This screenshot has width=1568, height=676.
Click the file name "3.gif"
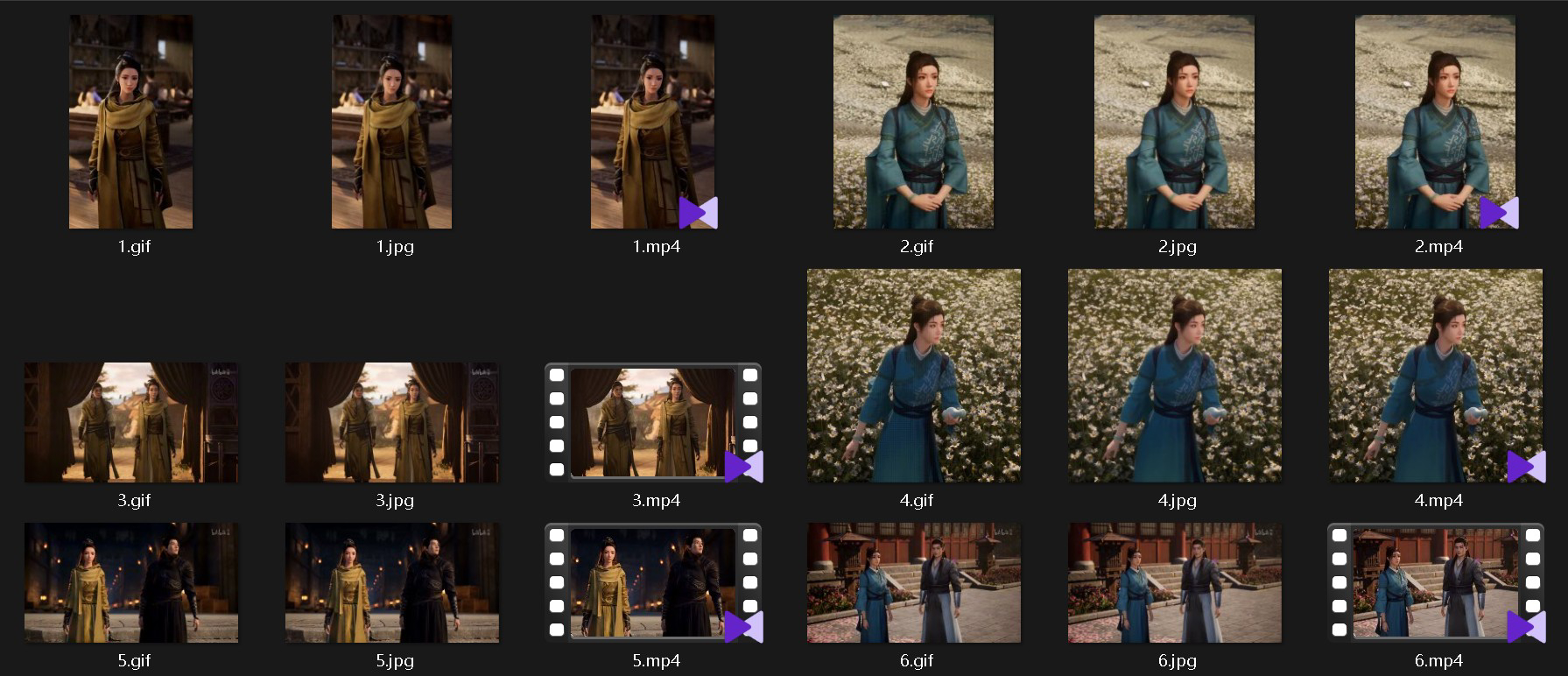(134, 501)
